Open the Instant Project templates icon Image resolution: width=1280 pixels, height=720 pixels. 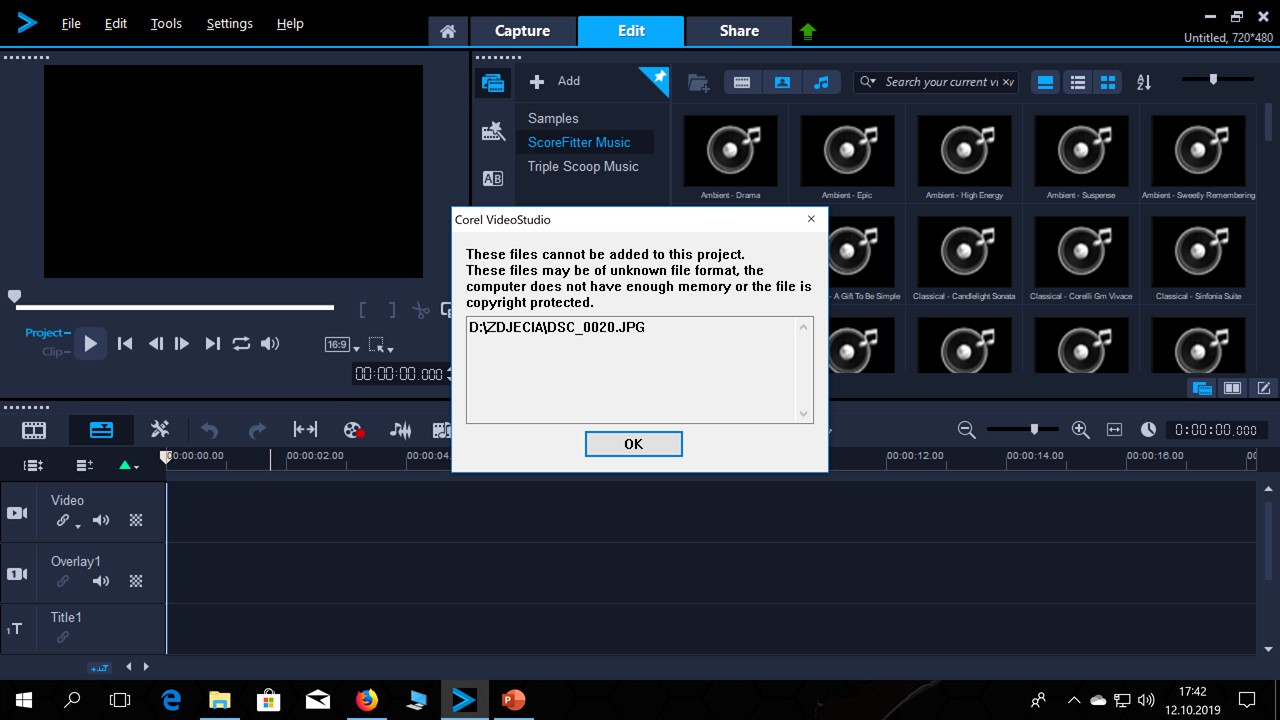(493, 131)
